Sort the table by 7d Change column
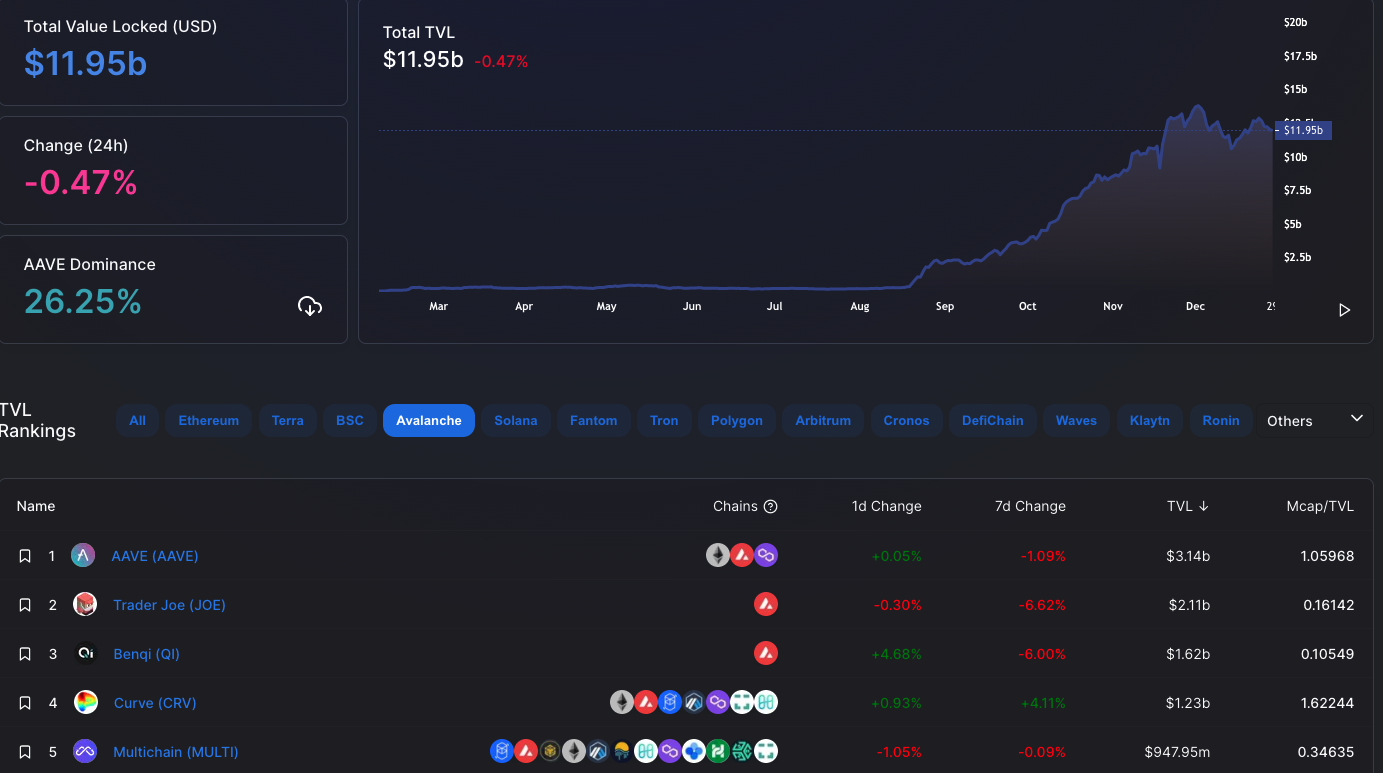The width and height of the screenshot is (1383, 773). pyautogui.click(x=1030, y=506)
